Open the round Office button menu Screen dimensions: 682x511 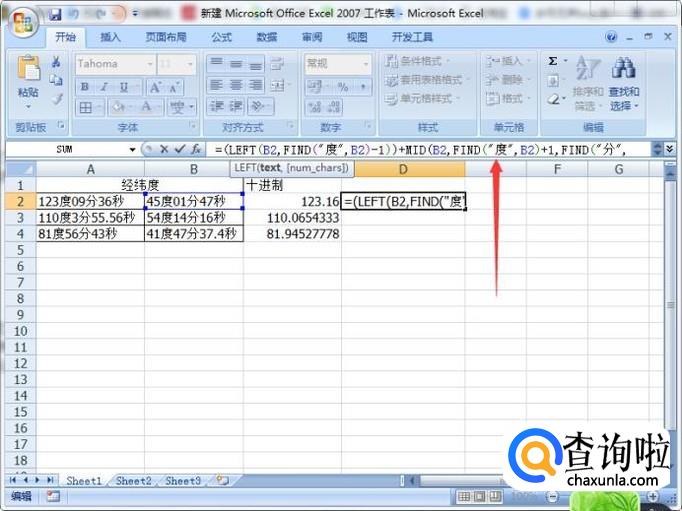tap(23, 22)
